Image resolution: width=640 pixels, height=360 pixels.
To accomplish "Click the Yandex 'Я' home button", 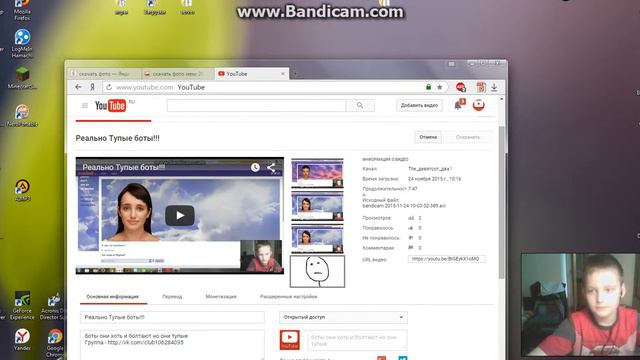I will pos(92,87).
